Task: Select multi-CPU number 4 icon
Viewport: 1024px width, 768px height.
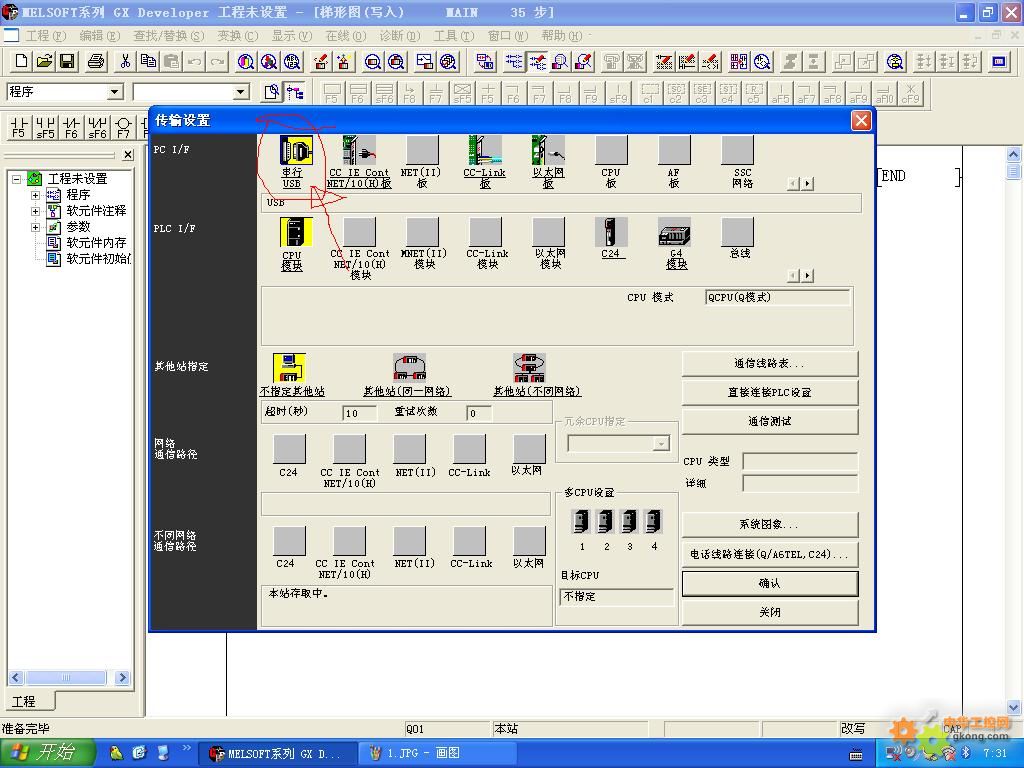Action: point(653,522)
